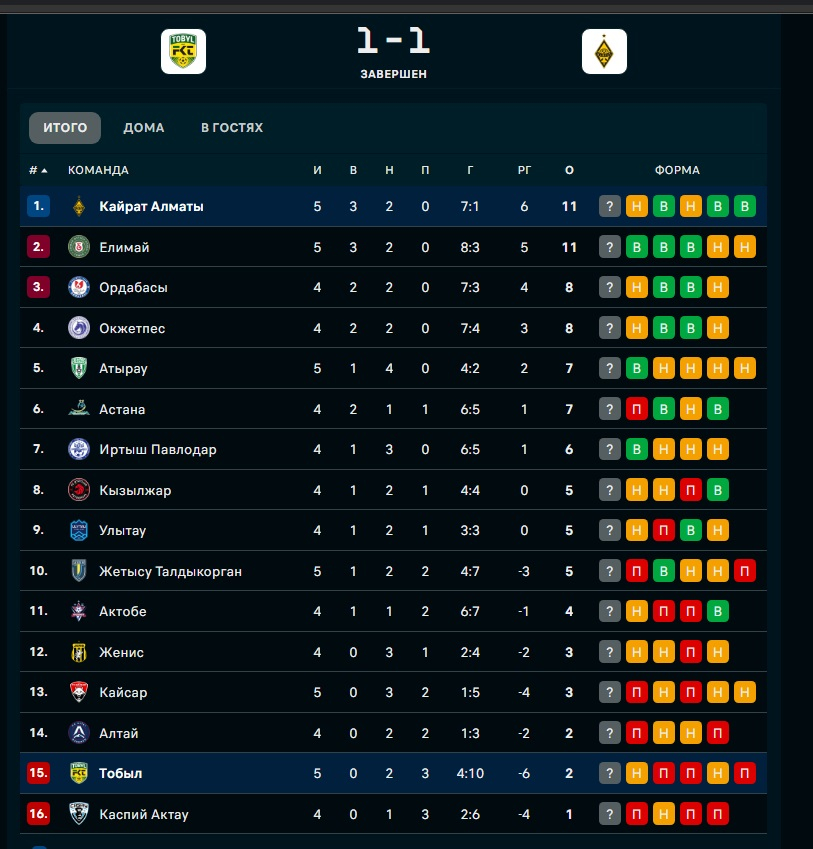Click the Жетысу Талдыкорган team name
Screen dimensions: 813x849
170,571
